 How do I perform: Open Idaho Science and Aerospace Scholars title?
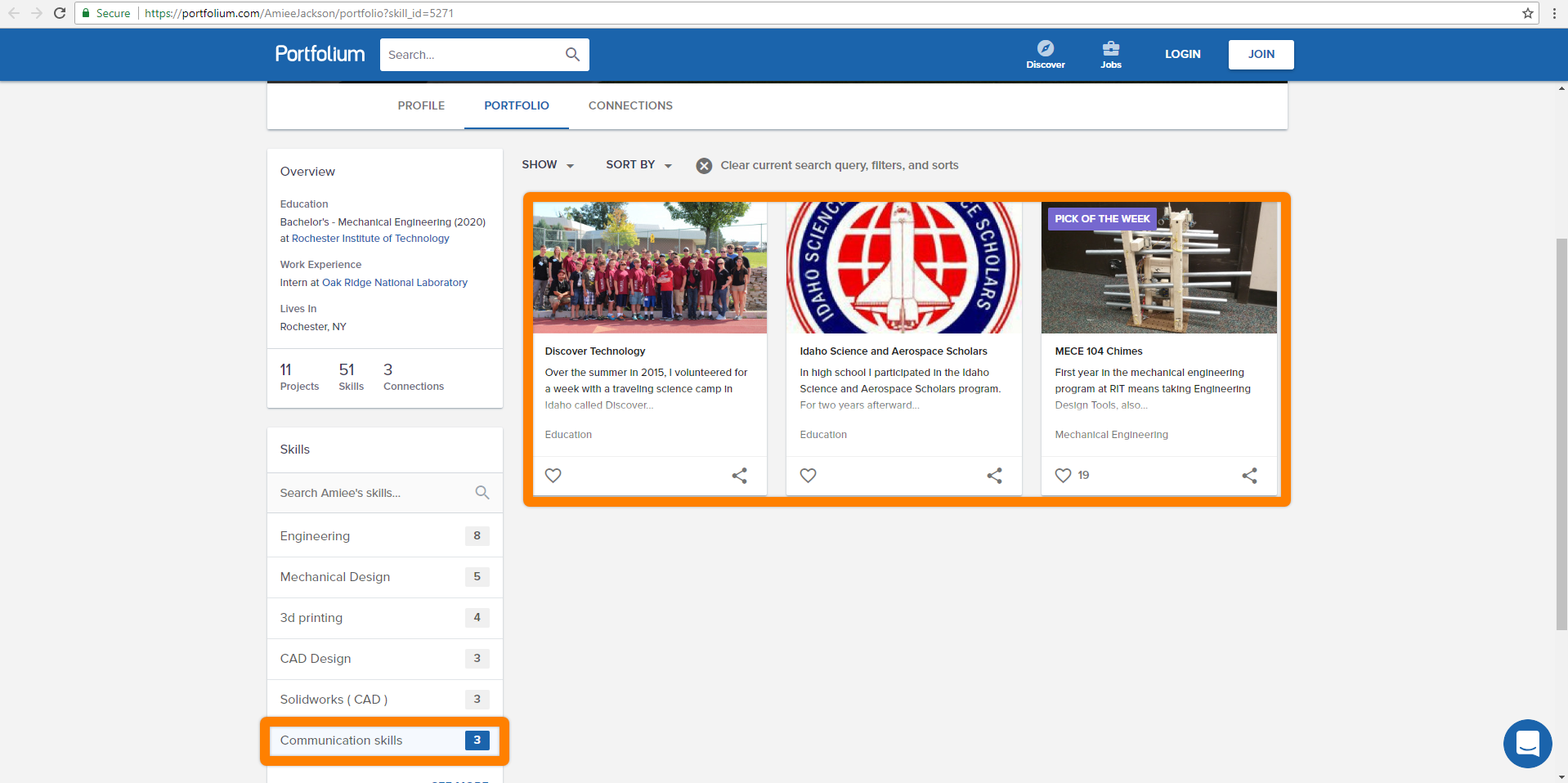[x=894, y=351]
